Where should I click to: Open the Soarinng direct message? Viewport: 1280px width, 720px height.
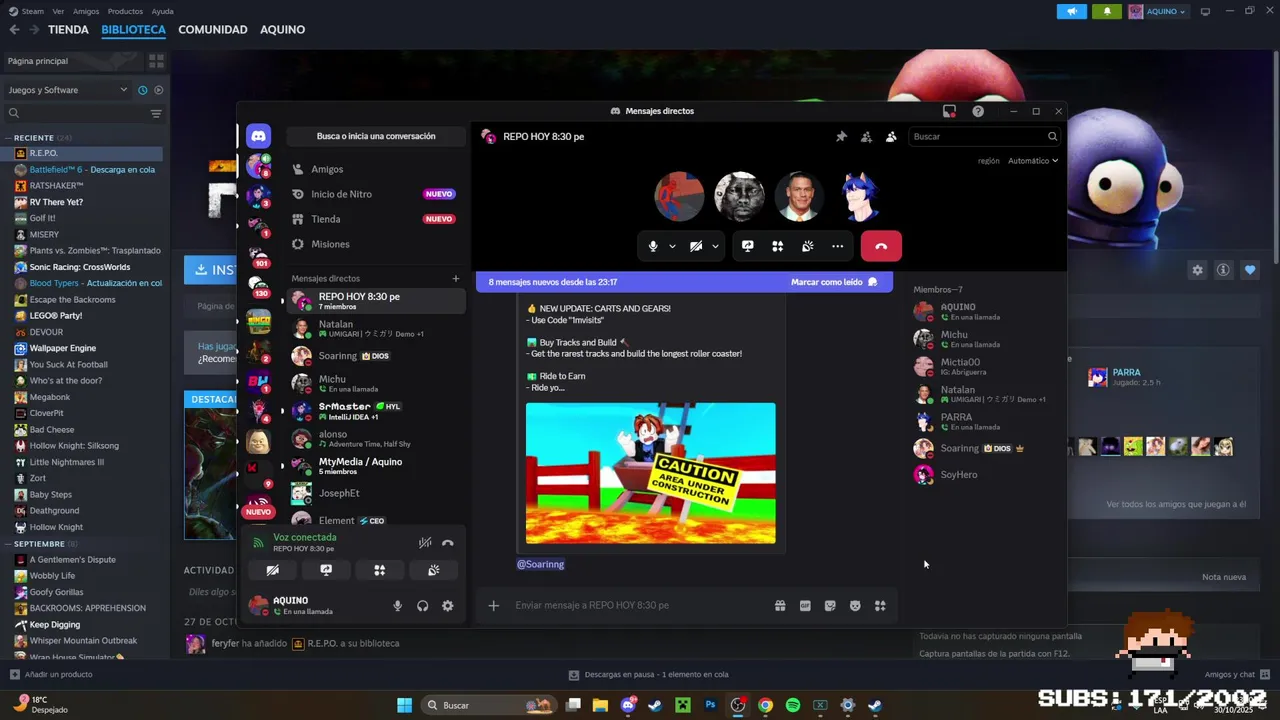coord(375,356)
